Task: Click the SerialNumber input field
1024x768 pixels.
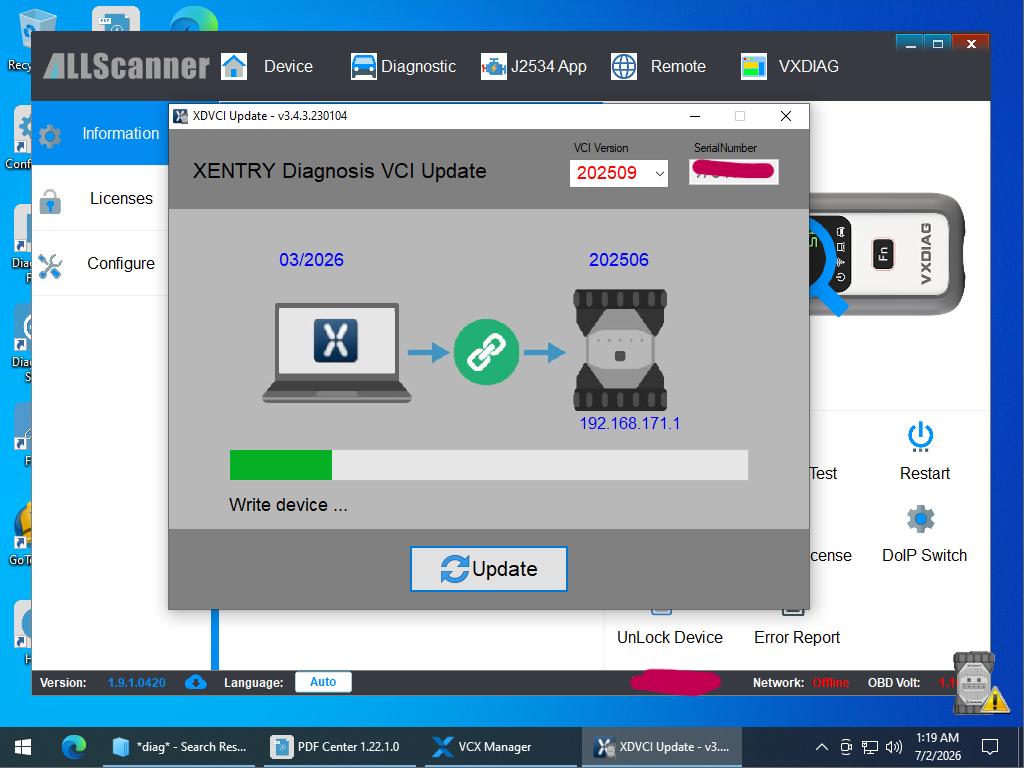Action: tap(733, 172)
